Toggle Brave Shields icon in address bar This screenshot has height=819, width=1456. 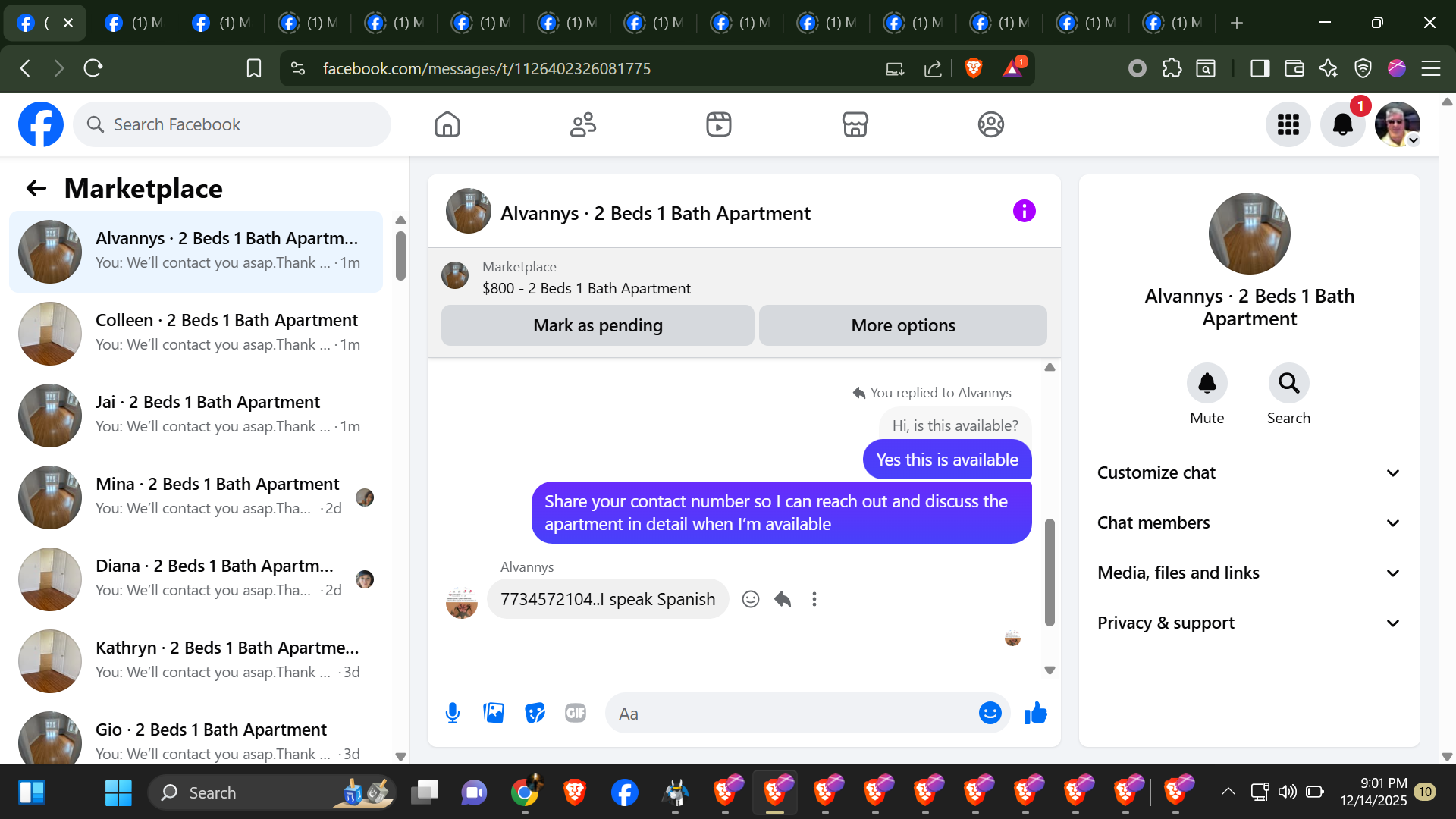[974, 68]
